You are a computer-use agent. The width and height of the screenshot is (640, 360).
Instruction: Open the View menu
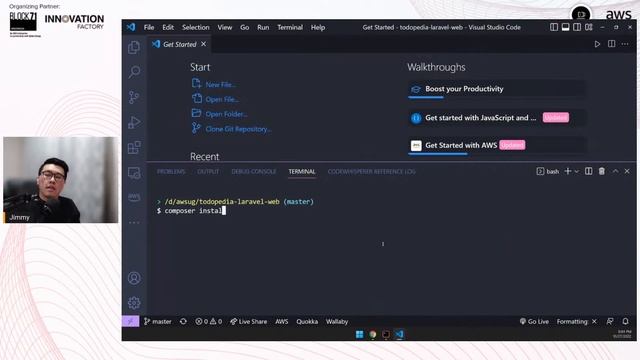pos(224,27)
